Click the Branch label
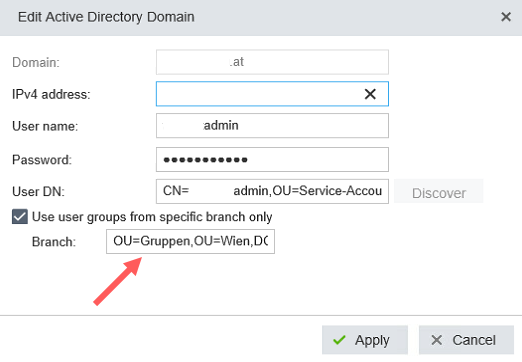 pyautogui.click(x=54, y=242)
